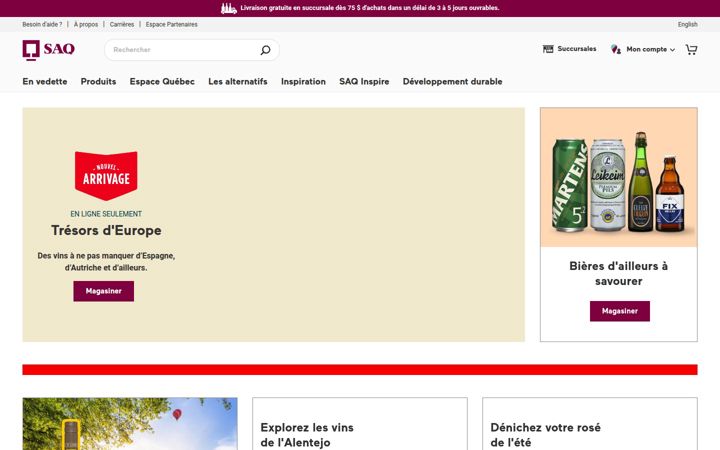Switch language to English
Viewport: 720px width, 450px height.
(x=687, y=24)
